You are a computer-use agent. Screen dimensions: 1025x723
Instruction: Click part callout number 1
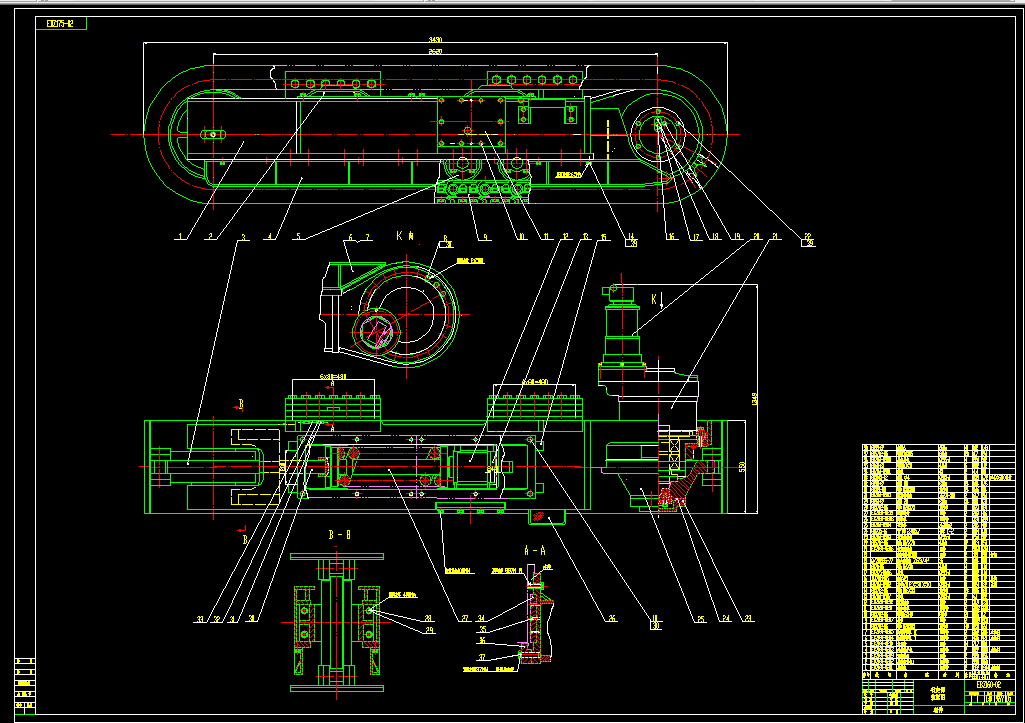[182, 237]
